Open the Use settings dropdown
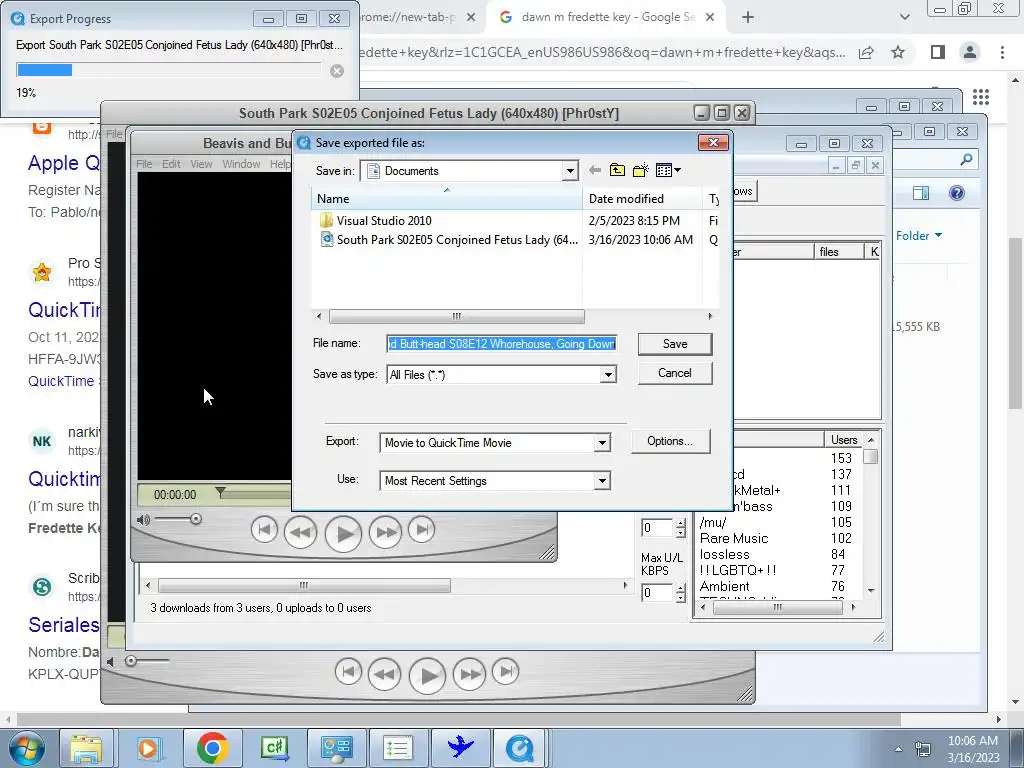 click(602, 481)
